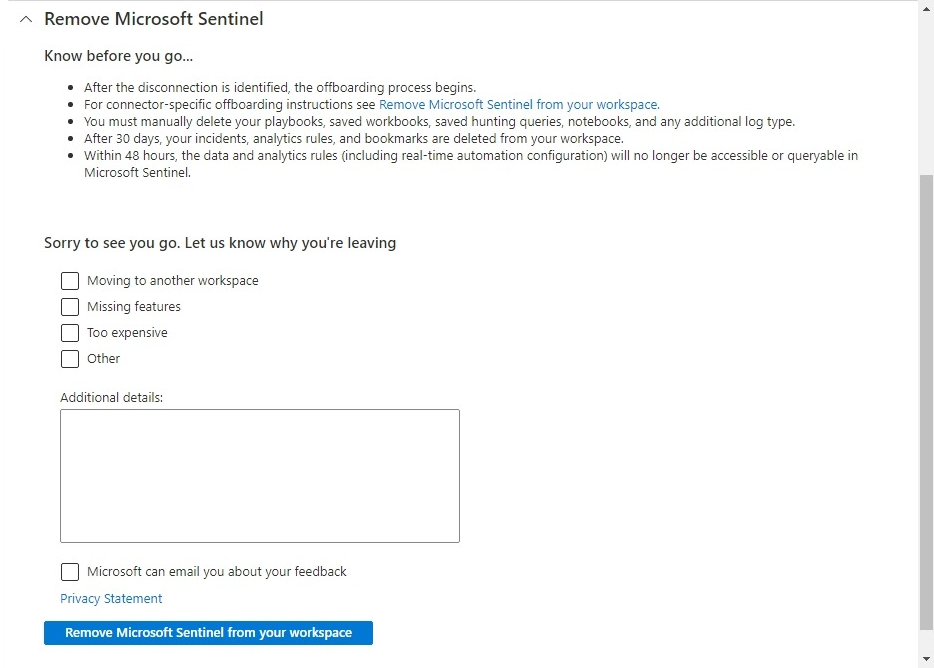Screen dimensions: 934x668
Task: Click the "Sorry to see you go" subheading
Action: pyautogui.click(x=219, y=242)
